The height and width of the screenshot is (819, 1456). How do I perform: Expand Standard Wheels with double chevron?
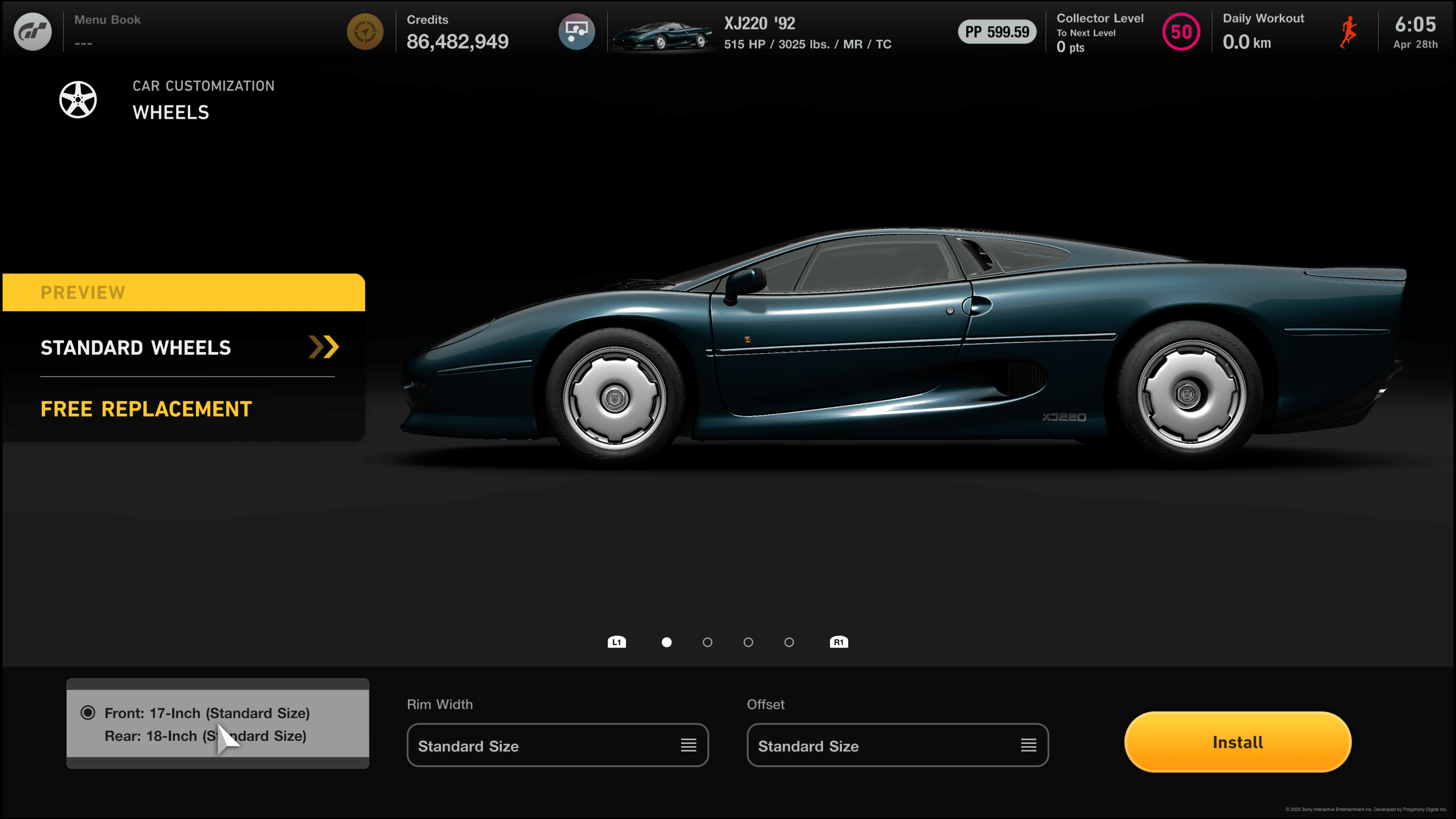point(324,347)
